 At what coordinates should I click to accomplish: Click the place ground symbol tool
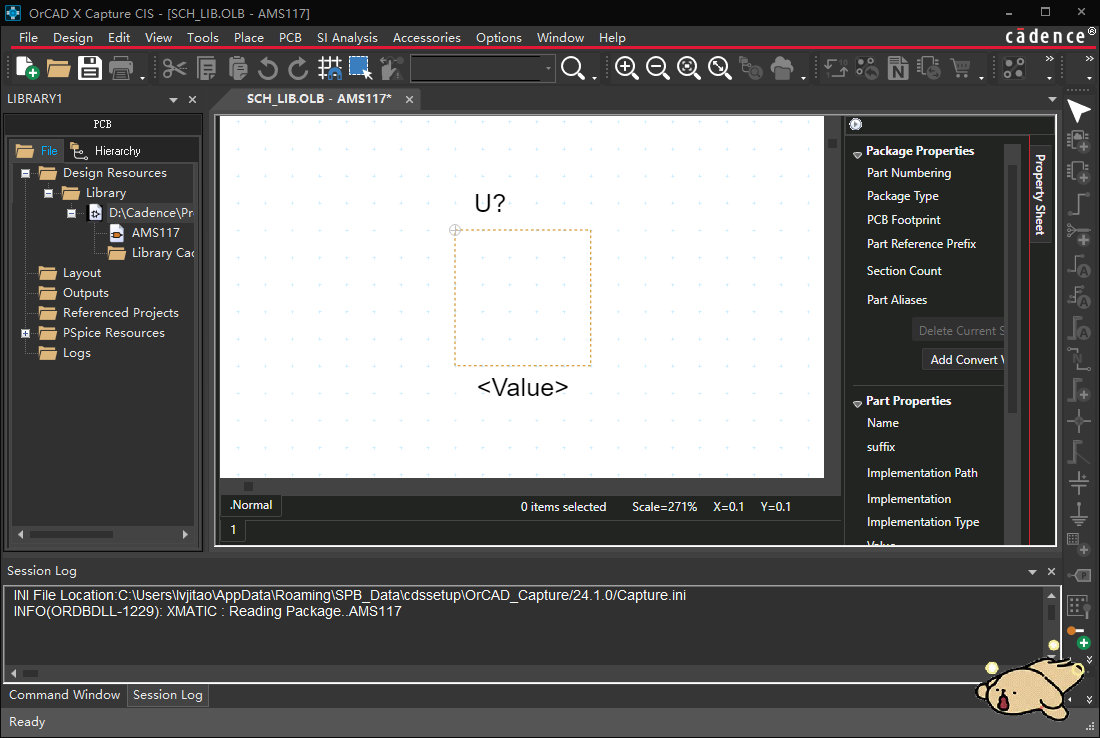(1078, 514)
